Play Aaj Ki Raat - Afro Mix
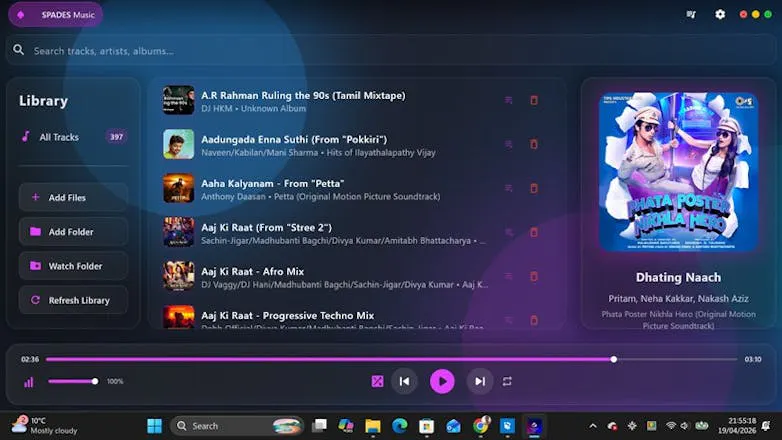This screenshot has height=440, width=782. [x=252, y=271]
